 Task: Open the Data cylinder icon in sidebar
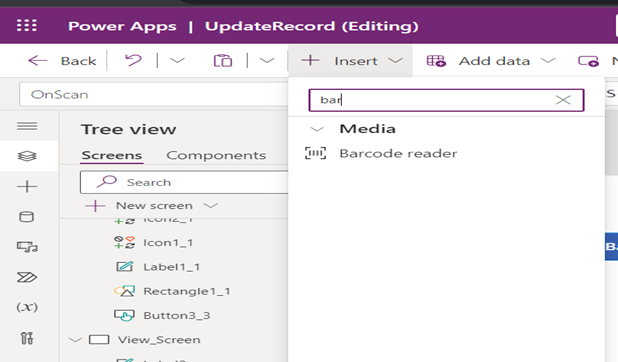pos(27,216)
